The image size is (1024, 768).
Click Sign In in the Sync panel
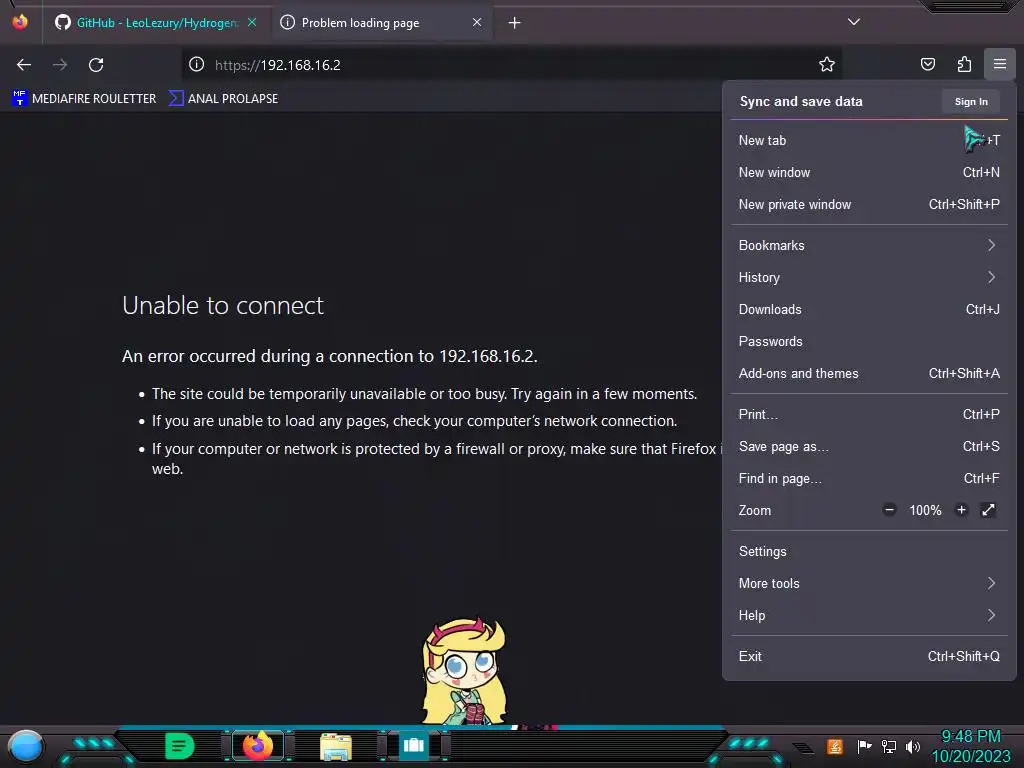(x=971, y=102)
